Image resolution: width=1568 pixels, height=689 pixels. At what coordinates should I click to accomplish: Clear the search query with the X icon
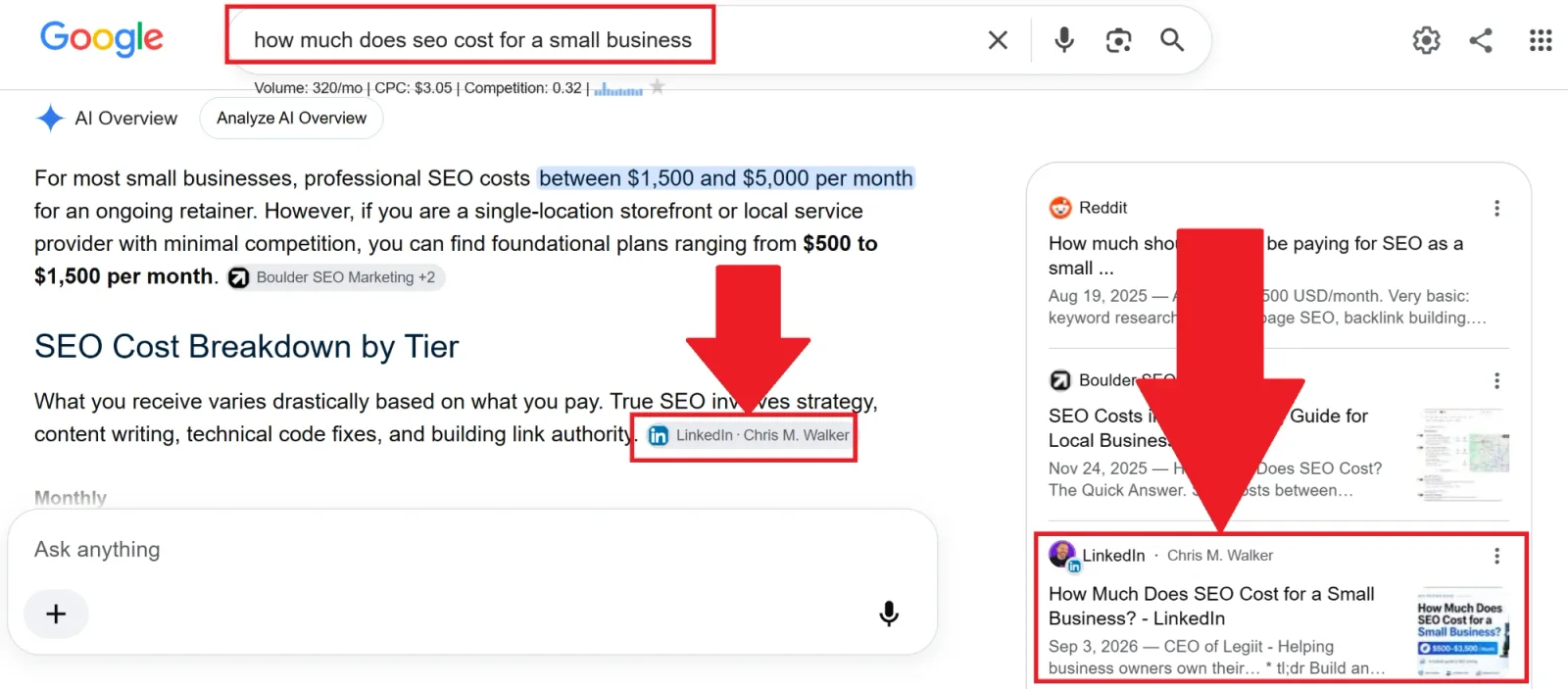click(x=998, y=40)
